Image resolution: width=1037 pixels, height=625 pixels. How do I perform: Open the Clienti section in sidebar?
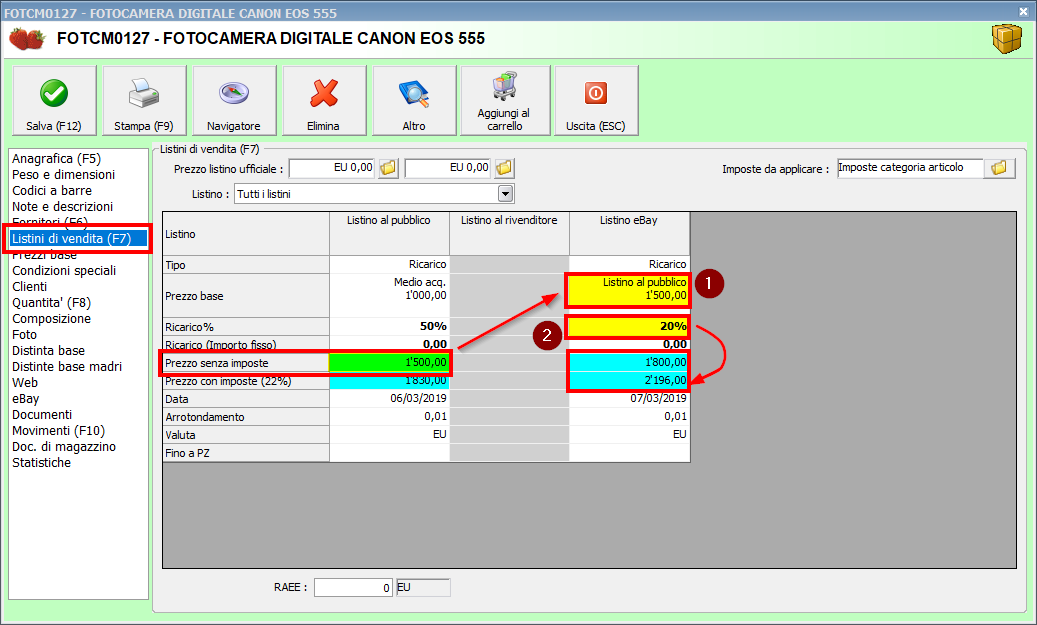(29, 286)
